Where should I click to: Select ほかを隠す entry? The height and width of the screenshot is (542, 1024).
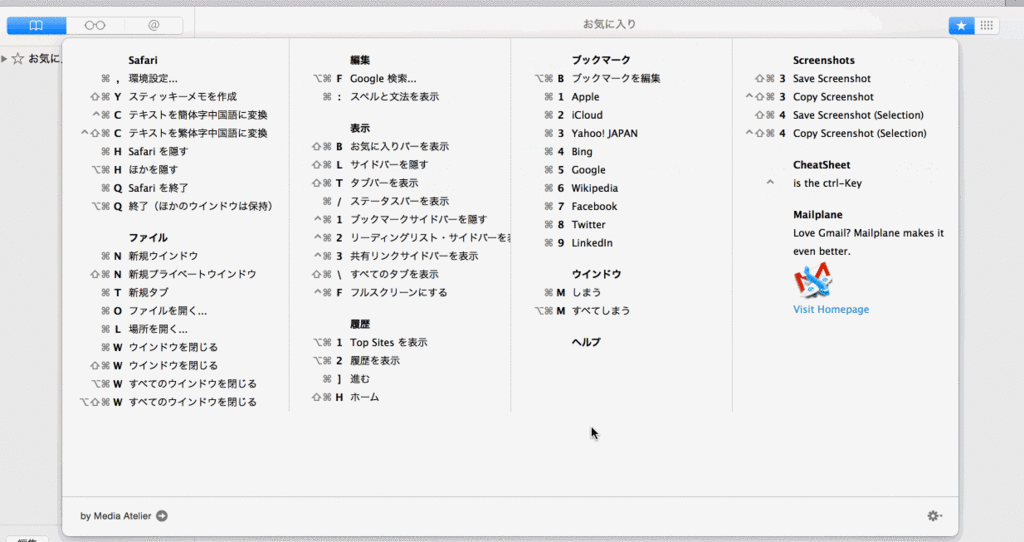click(153, 170)
